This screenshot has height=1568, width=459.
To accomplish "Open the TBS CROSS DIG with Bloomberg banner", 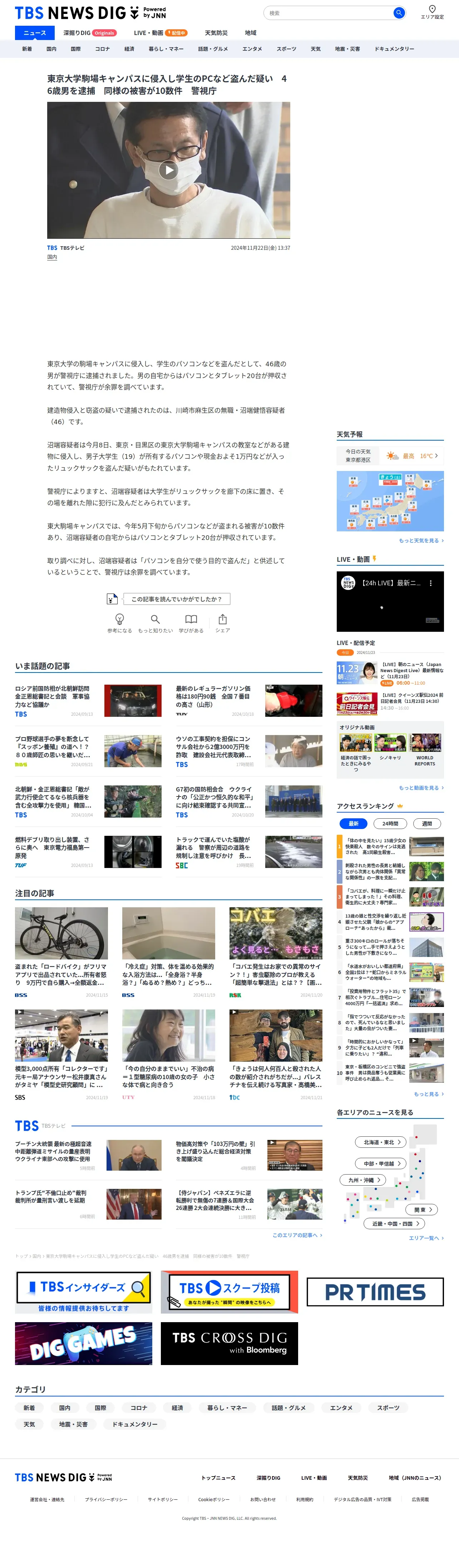I will click(229, 1343).
